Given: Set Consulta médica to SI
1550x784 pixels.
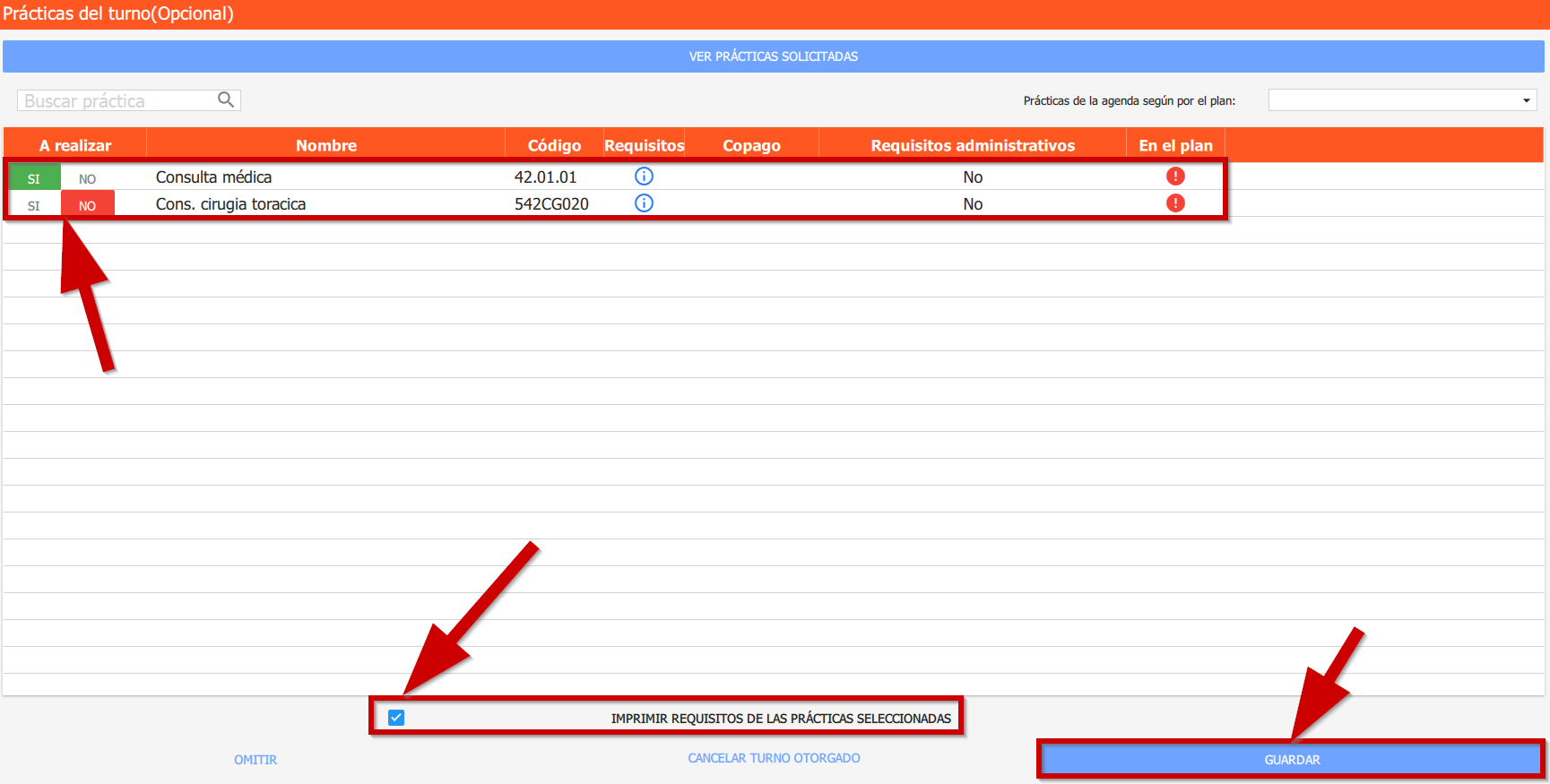Looking at the screenshot, I should pyautogui.click(x=34, y=178).
